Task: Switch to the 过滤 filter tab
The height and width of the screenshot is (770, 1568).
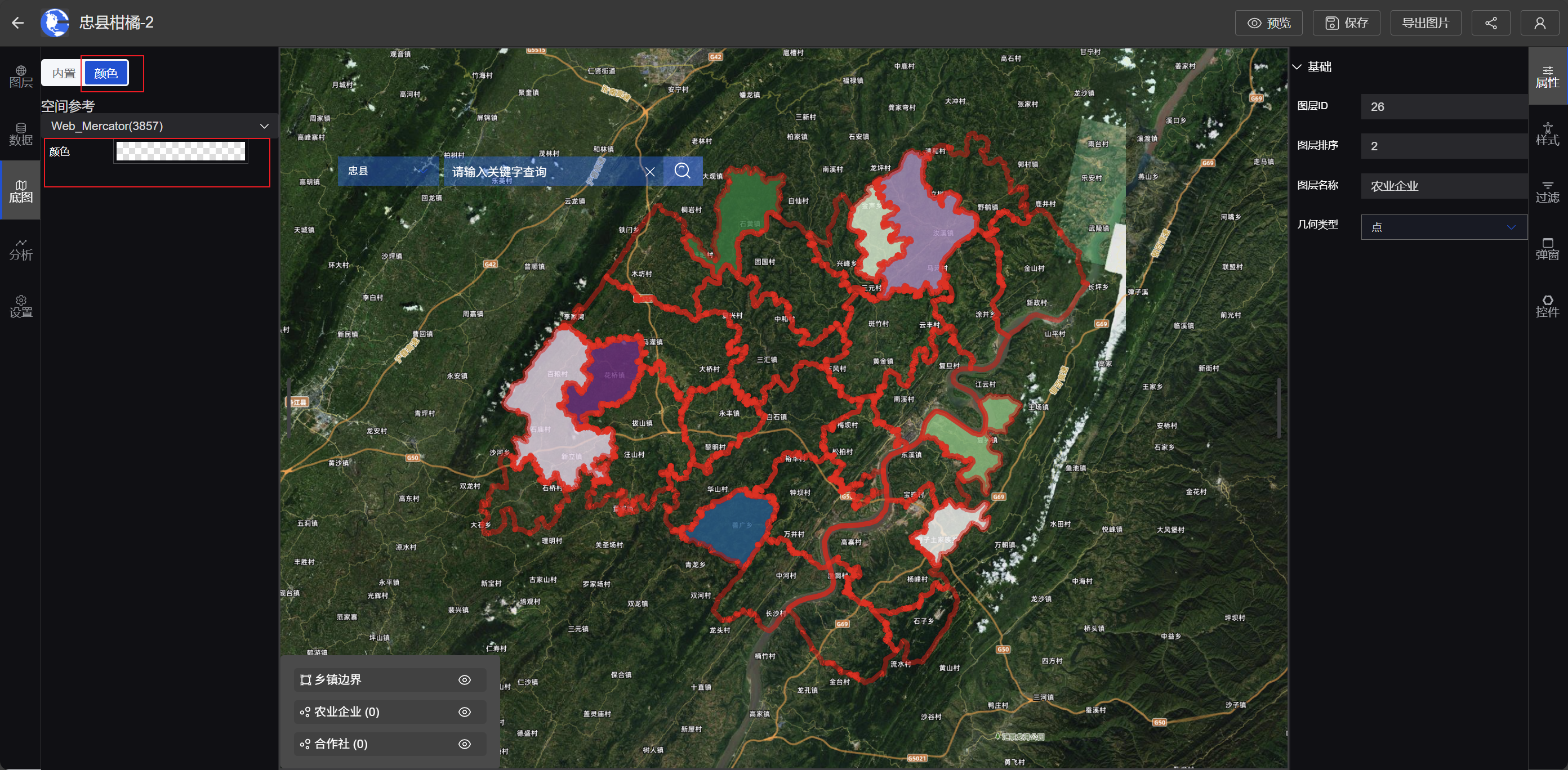Action: 1547,191
